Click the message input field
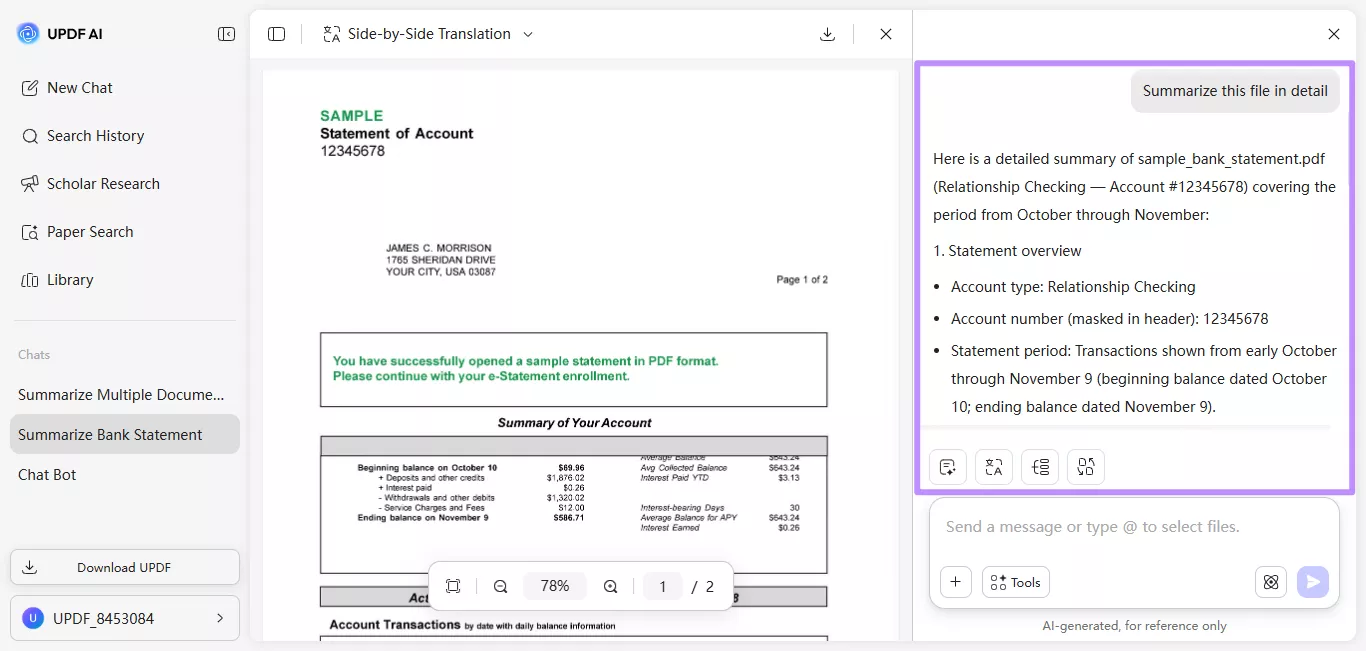This screenshot has width=1366, height=651. [x=1135, y=527]
